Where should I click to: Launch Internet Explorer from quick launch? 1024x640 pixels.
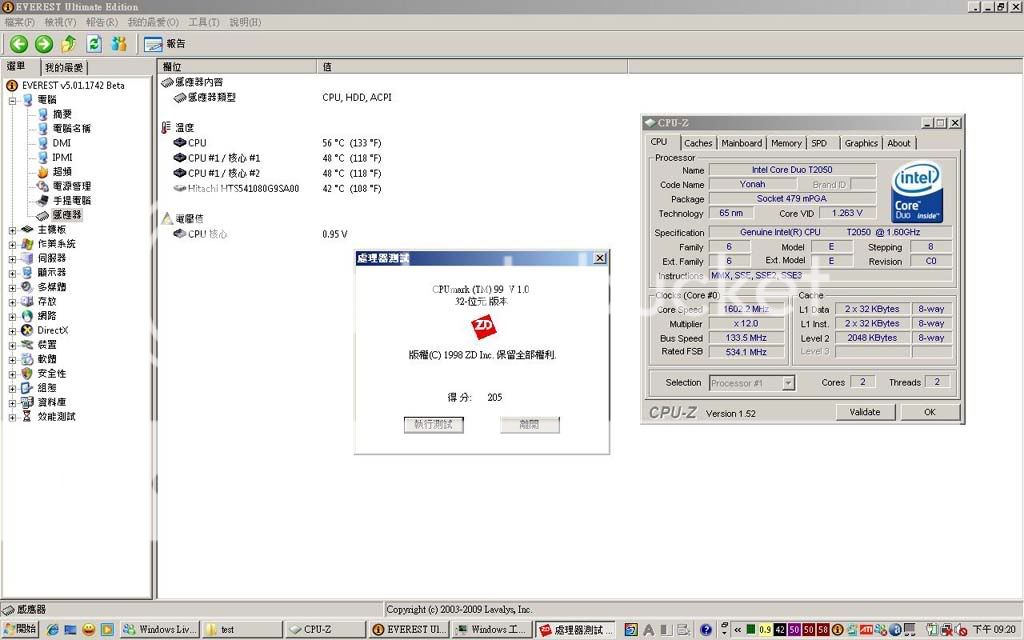pos(52,630)
